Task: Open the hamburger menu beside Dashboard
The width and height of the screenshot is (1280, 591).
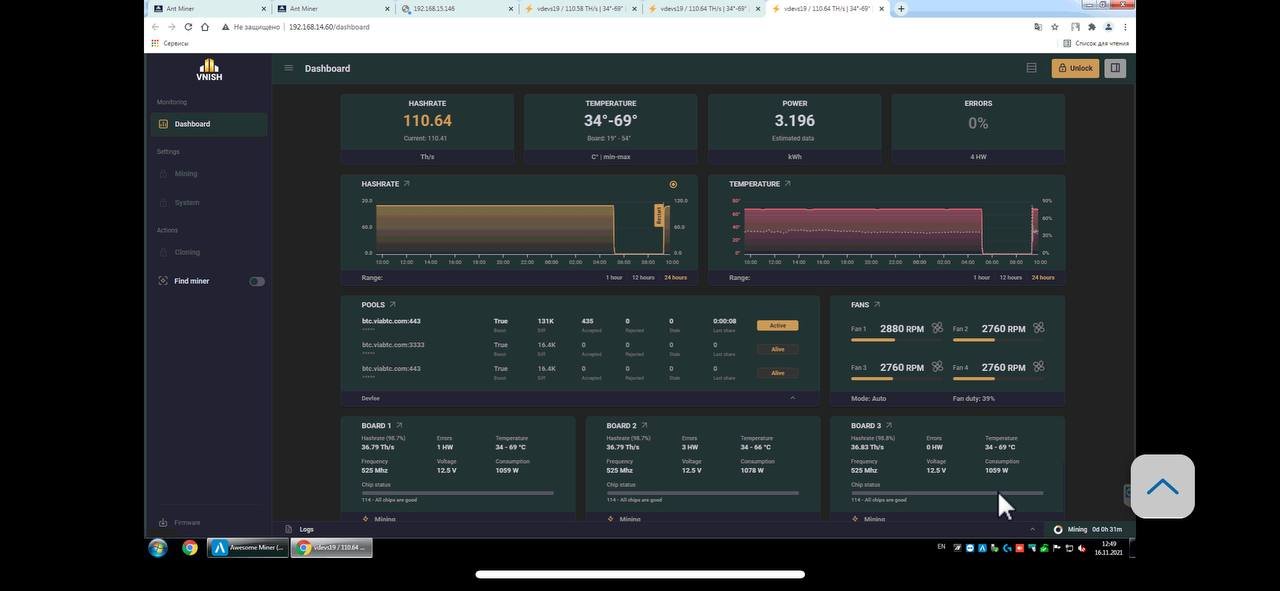Action: click(x=288, y=68)
